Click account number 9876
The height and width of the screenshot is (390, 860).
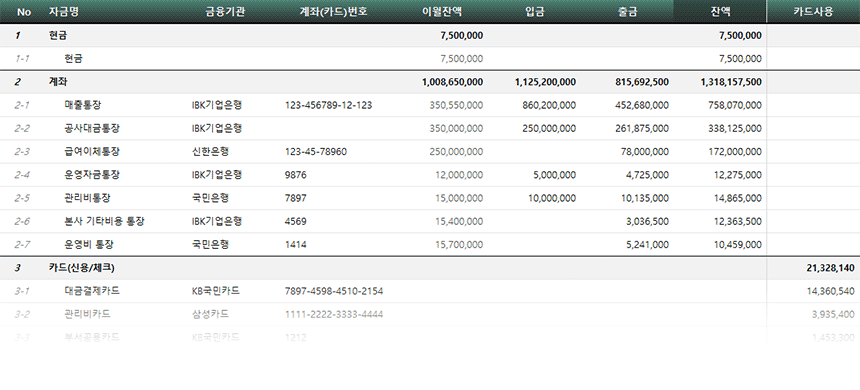click(x=296, y=175)
